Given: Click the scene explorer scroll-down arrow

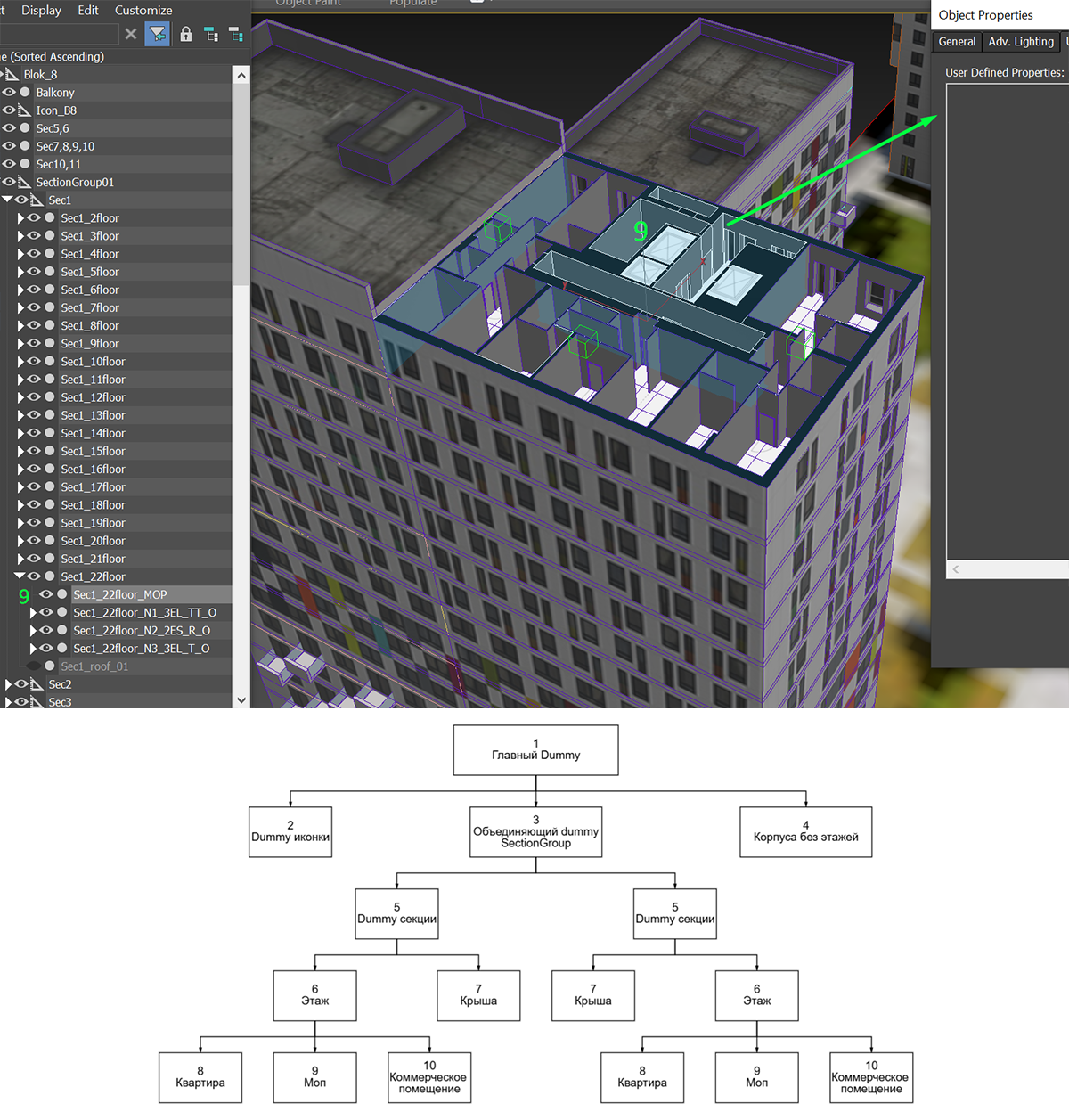Looking at the screenshot, I should pos(241,700).
